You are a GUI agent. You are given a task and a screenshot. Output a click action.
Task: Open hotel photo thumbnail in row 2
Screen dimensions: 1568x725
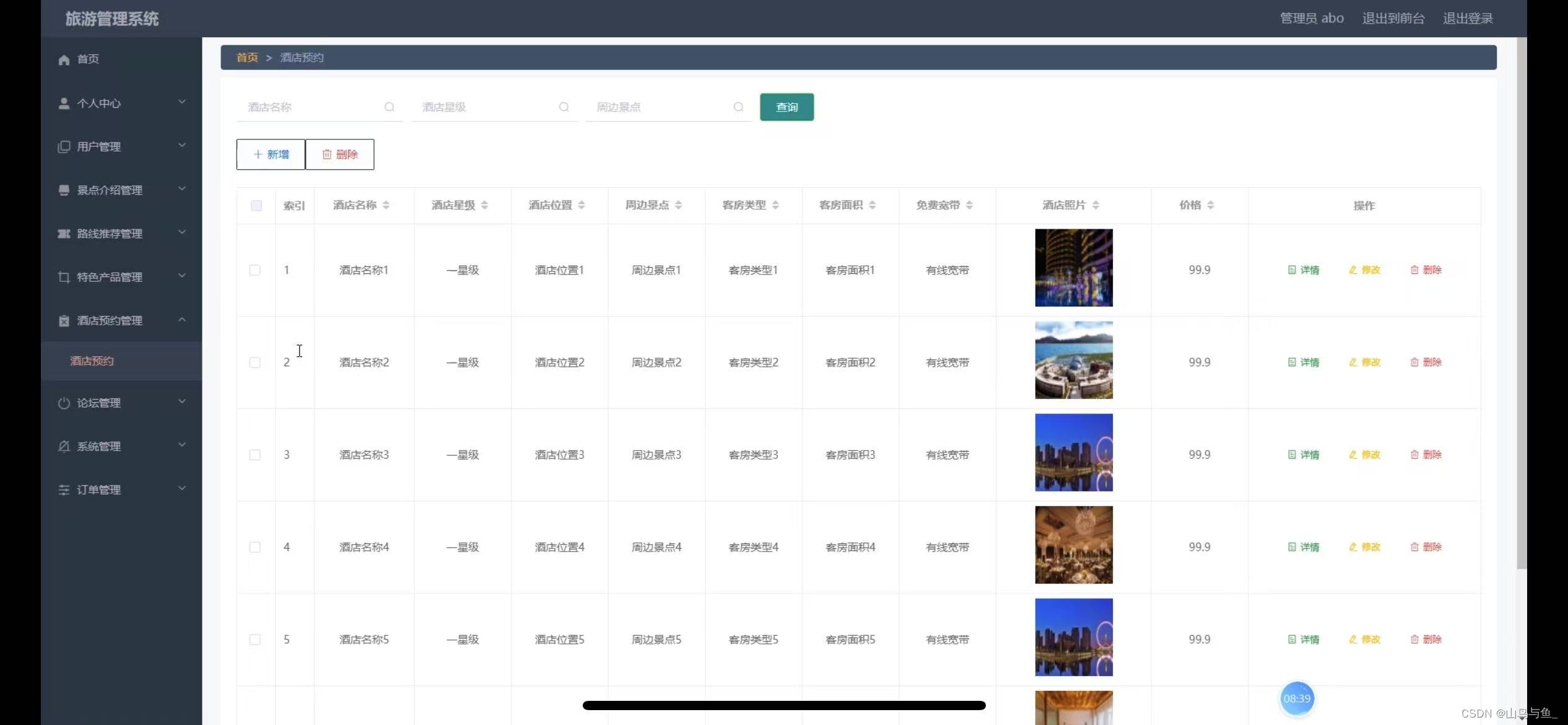[x=1073, y=360]
